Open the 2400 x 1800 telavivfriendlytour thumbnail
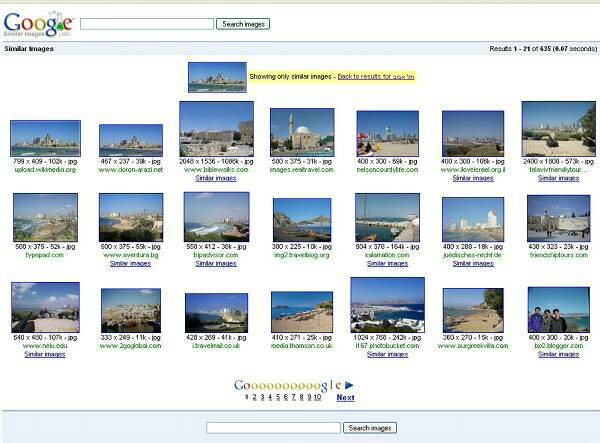 pyautogui.click(x=559, y=129)
